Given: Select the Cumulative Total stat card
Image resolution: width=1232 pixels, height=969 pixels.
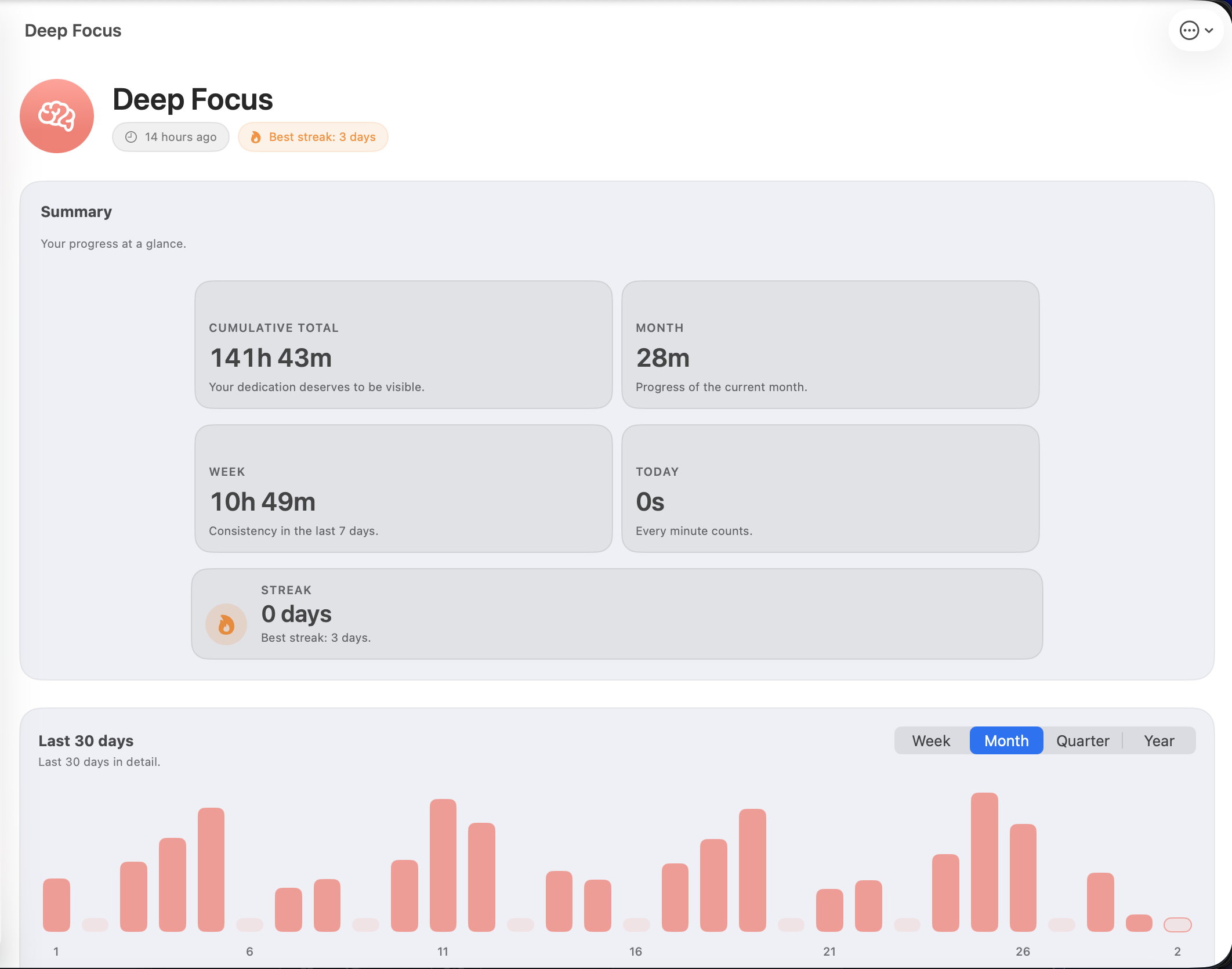Looking at the screenshot, I should coord(403,345).
